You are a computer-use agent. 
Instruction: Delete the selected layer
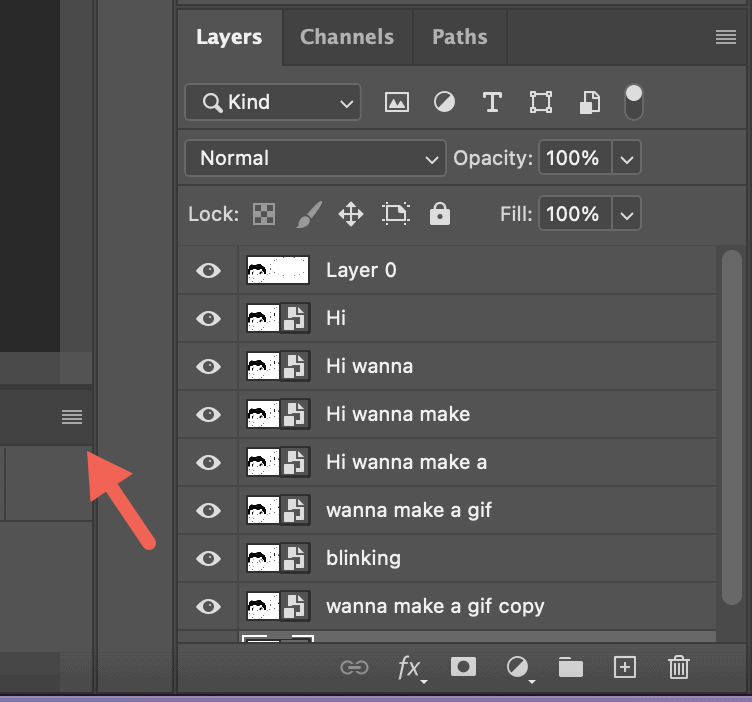tap(679, 667)
